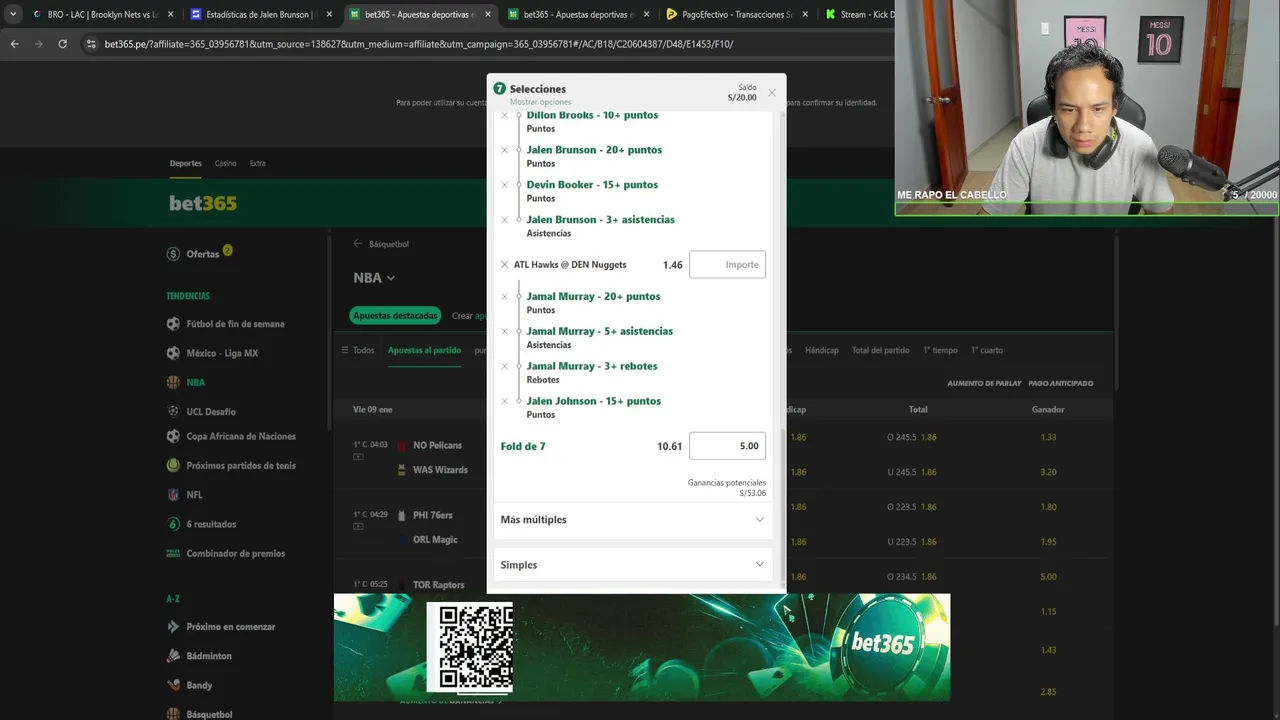This screenshot has height=720, width=1280.
Task: Remove Jamal Murray 5+ asistencias selection
Action: [x=504, y=332]
